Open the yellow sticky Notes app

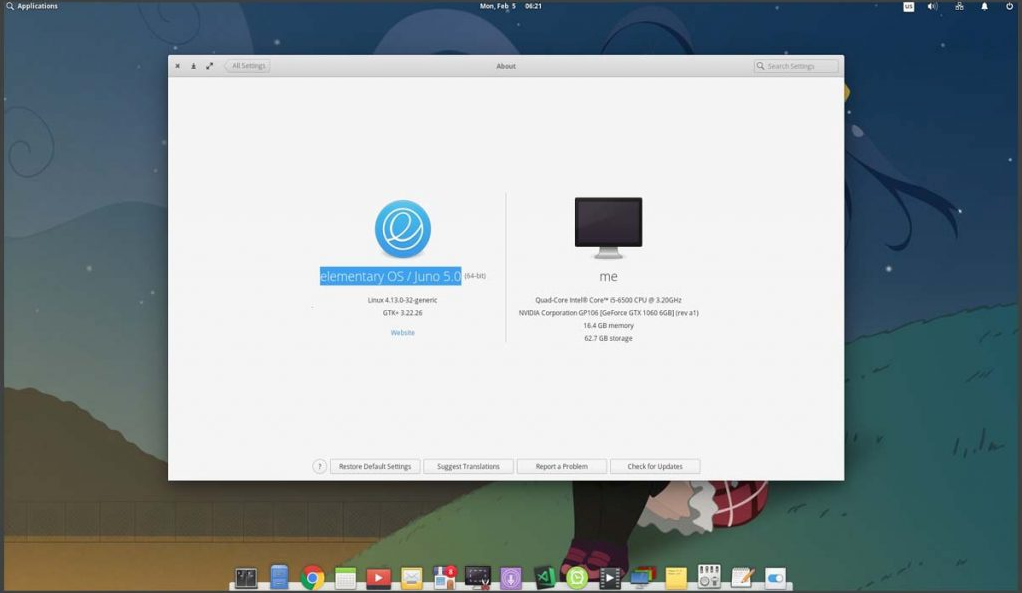(676, 577)
